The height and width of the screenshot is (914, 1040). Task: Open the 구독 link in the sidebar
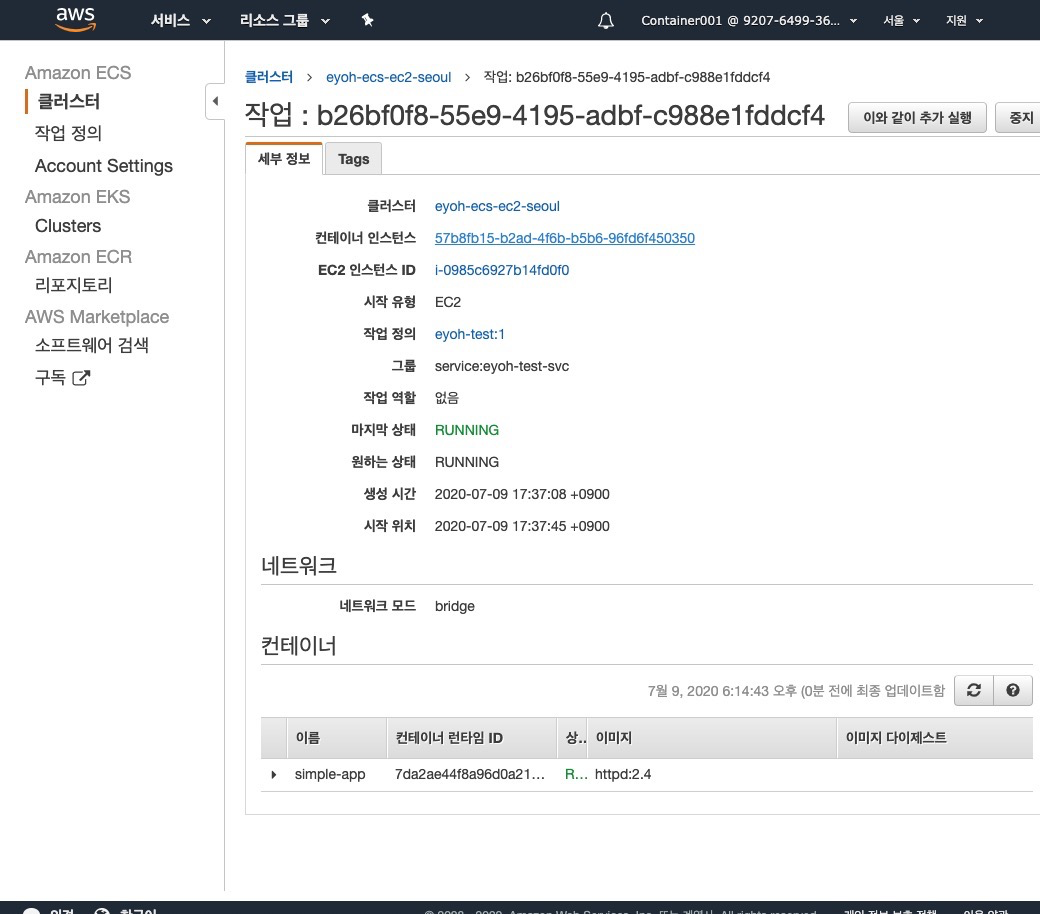[50, 377]
